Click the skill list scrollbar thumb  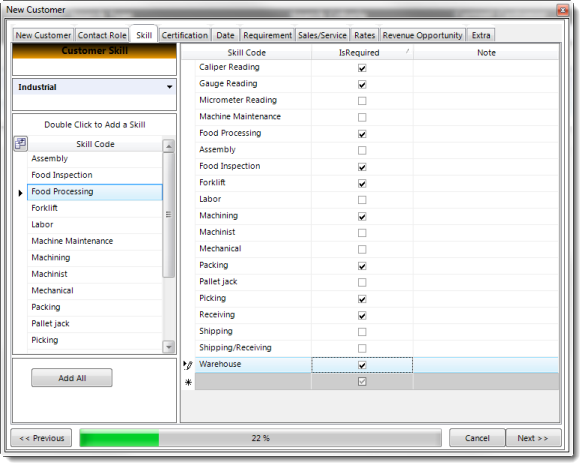(x=169, y=215)
